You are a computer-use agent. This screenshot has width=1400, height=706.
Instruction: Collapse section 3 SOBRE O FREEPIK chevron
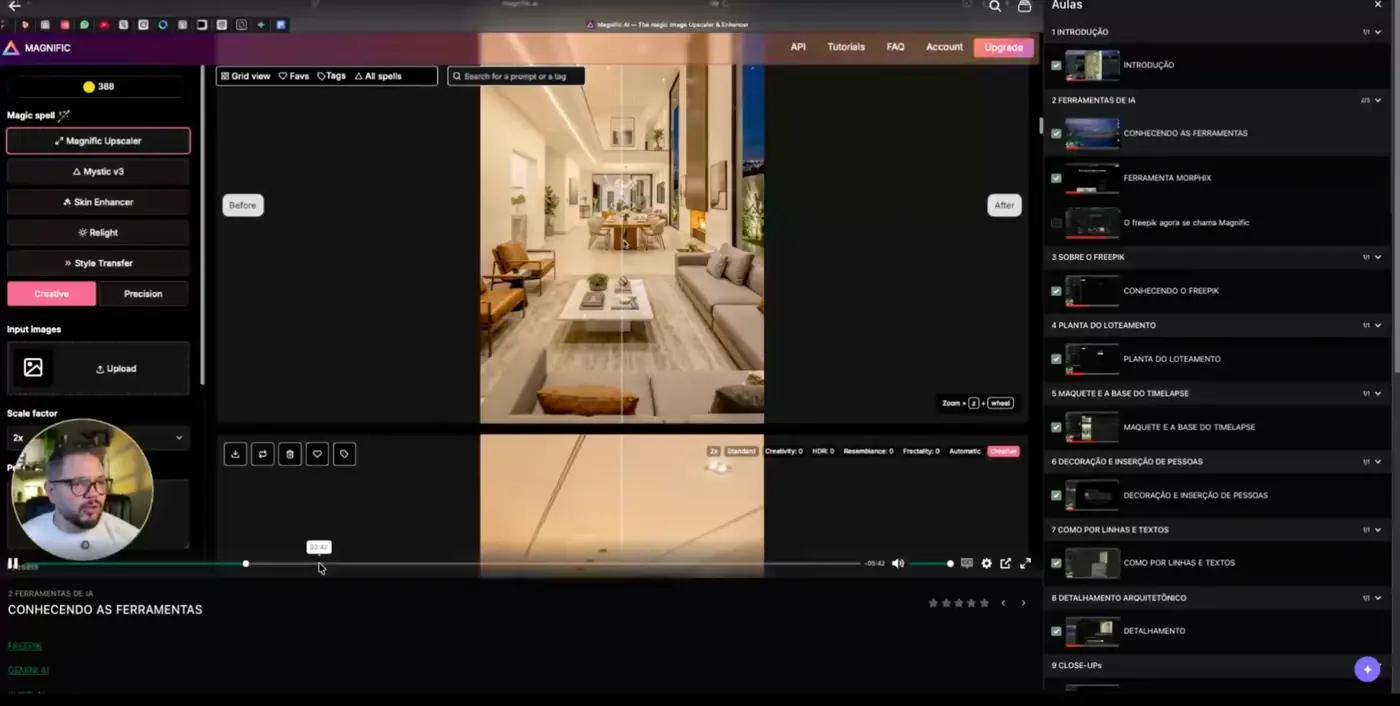pyautogui.click(x=1378, y=257)
